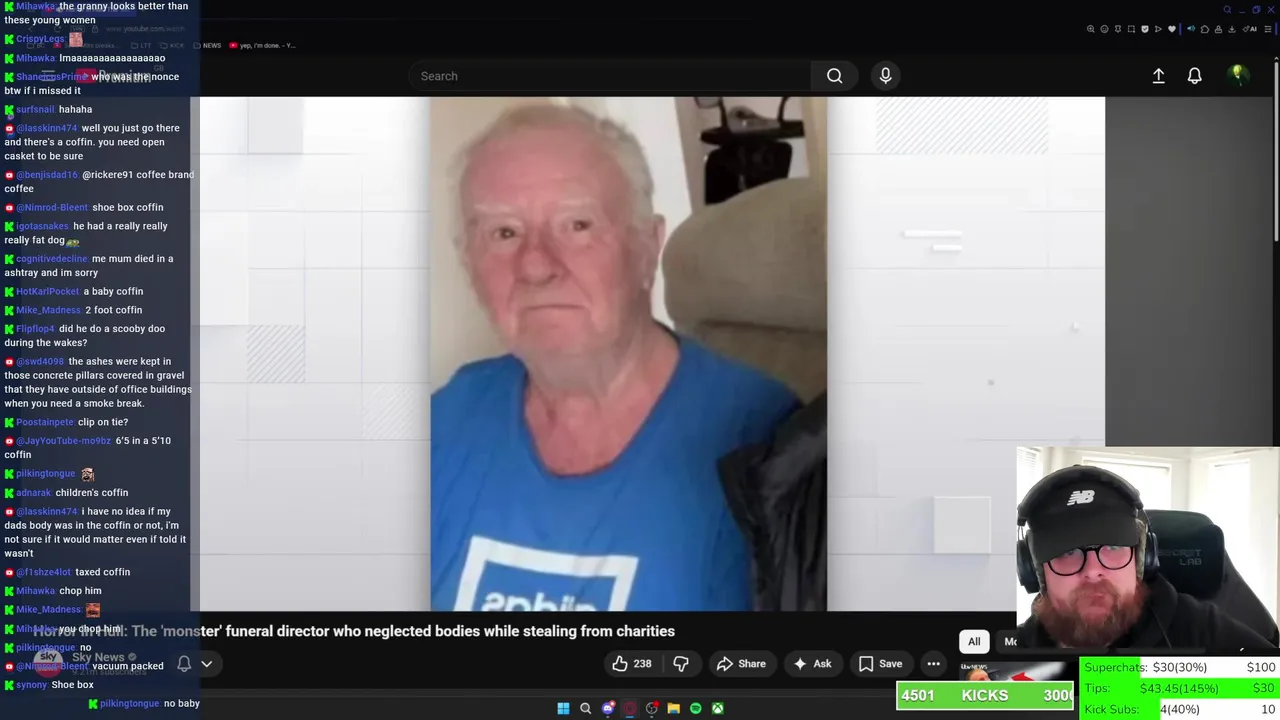Viewport: 1280px width, 720px height.
Task: Toggle the channel notification bell under video
Action: coord(184,663)
